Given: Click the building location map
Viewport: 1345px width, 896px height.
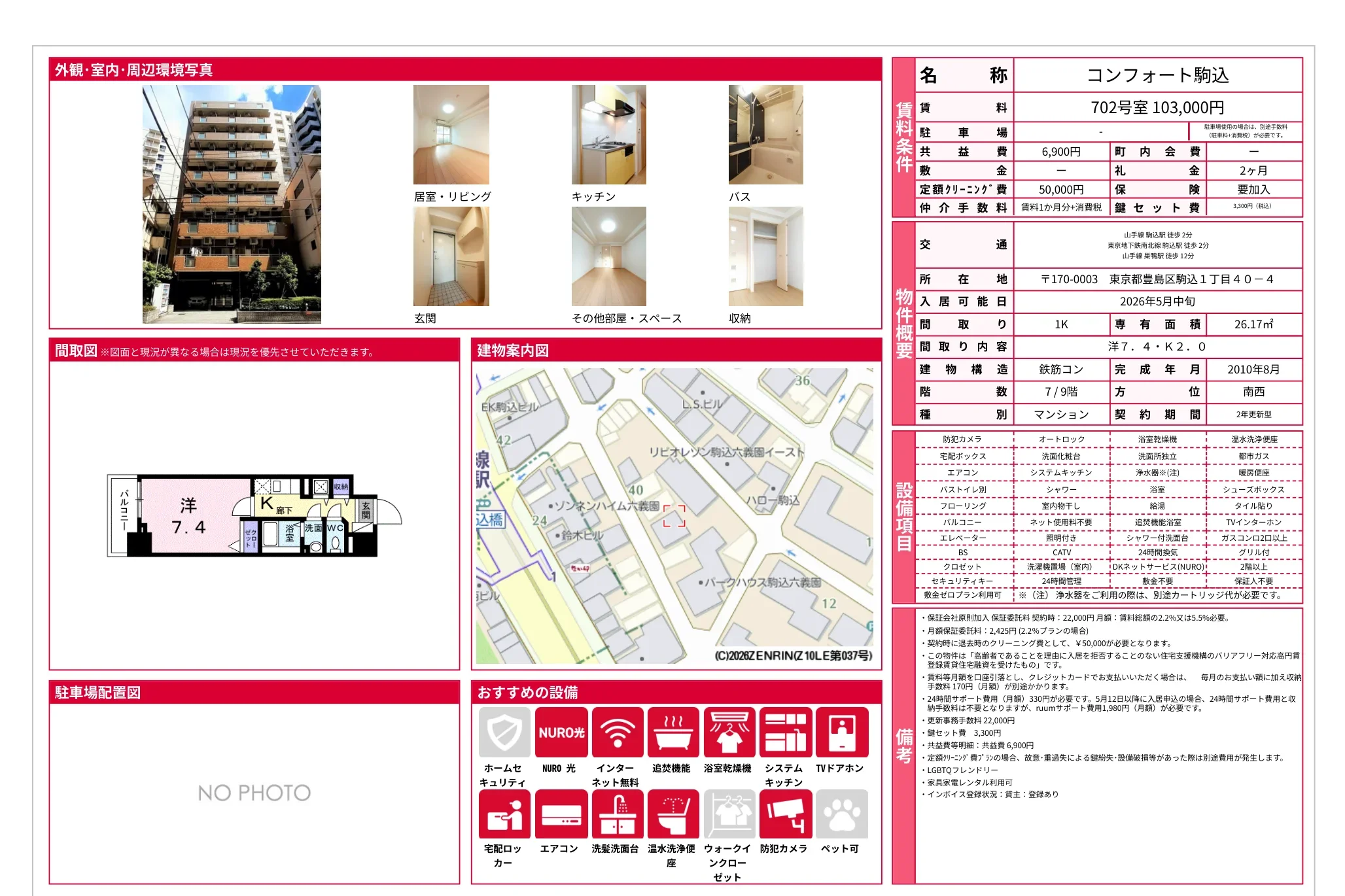Looking at the screenshot, I should pos(674,515).
